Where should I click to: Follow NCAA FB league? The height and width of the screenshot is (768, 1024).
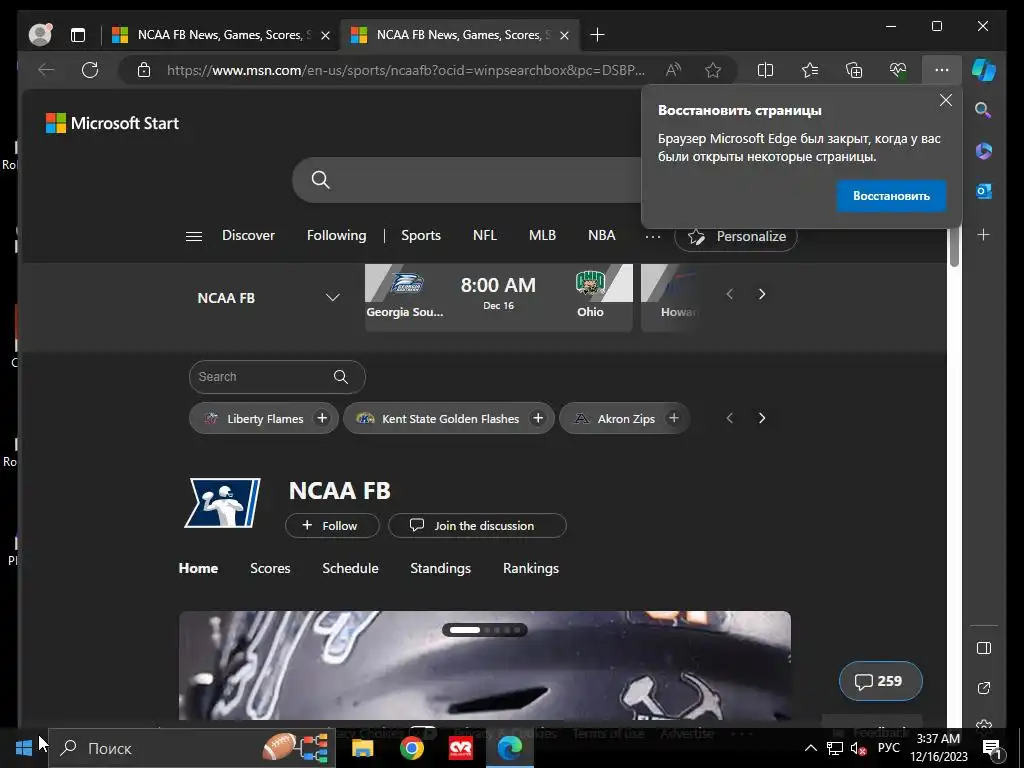coord(332,526)
